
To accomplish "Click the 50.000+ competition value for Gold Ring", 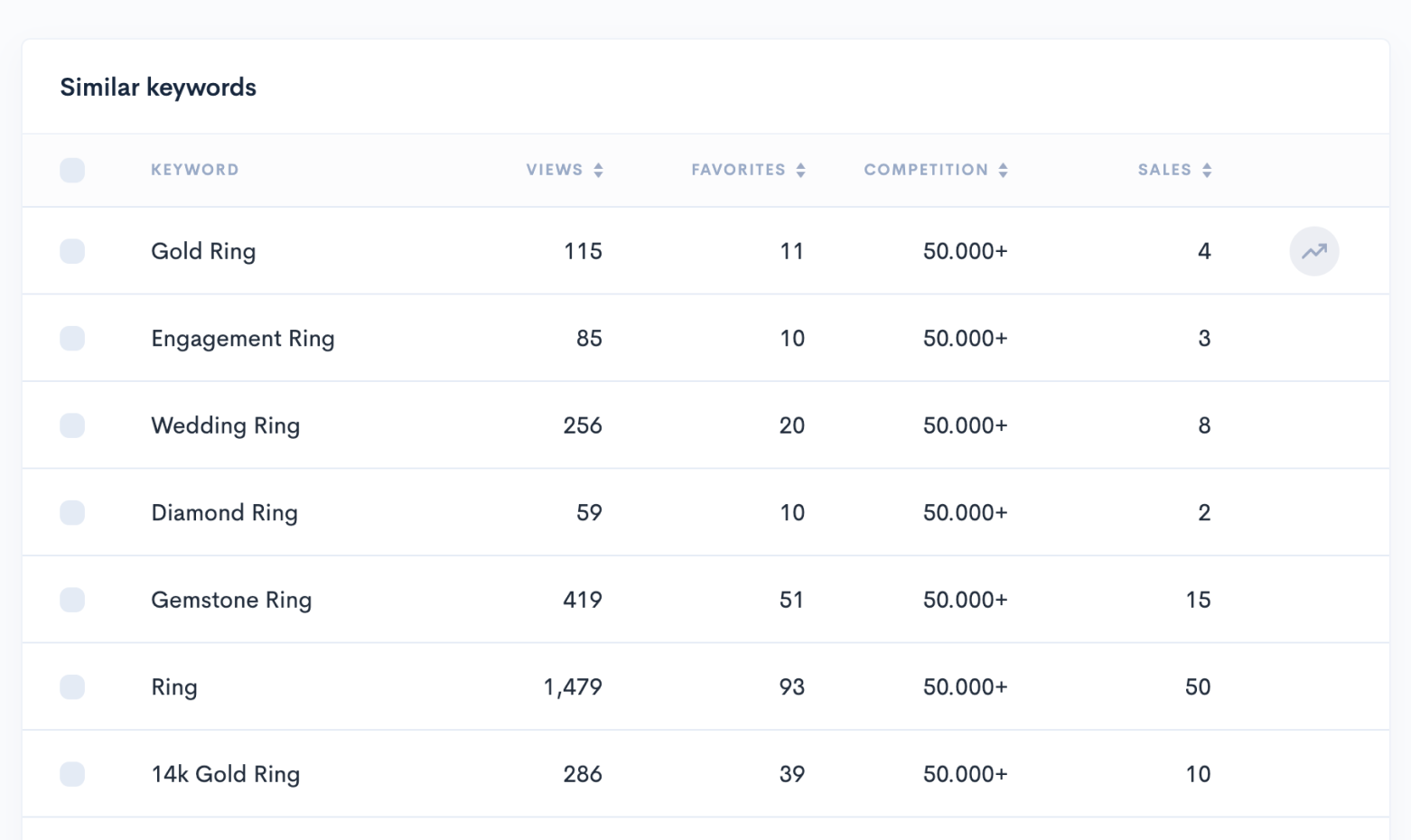I will click(964, 251).
